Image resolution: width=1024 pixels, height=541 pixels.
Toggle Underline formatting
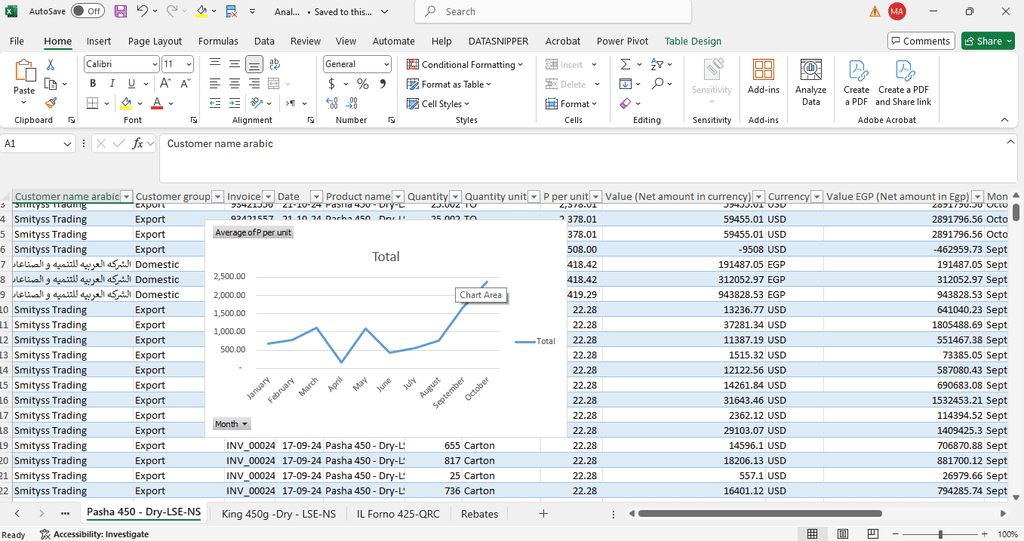coord(131,84)
